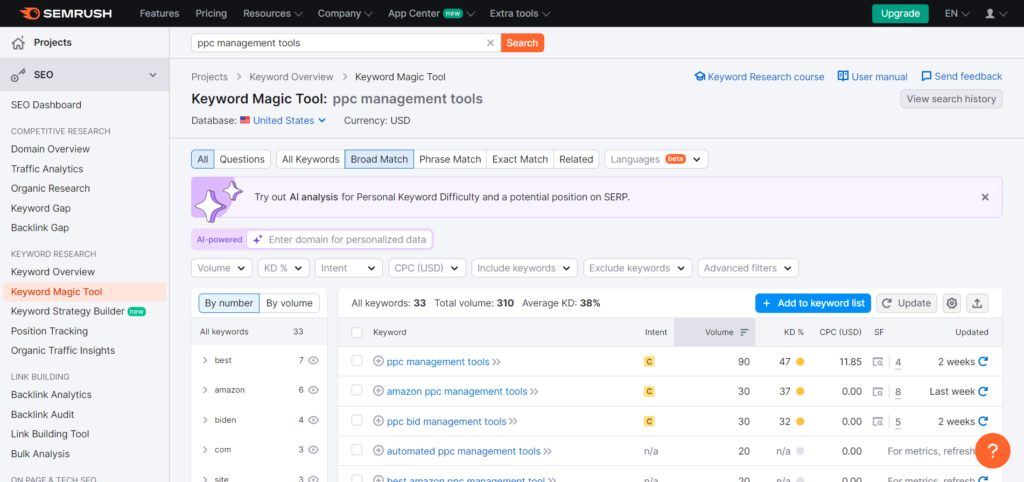The width and height of the screenshot is (1024, 482).
Task: Open double-arrow beside ppc management tools keyword
Action: (496, 362)
